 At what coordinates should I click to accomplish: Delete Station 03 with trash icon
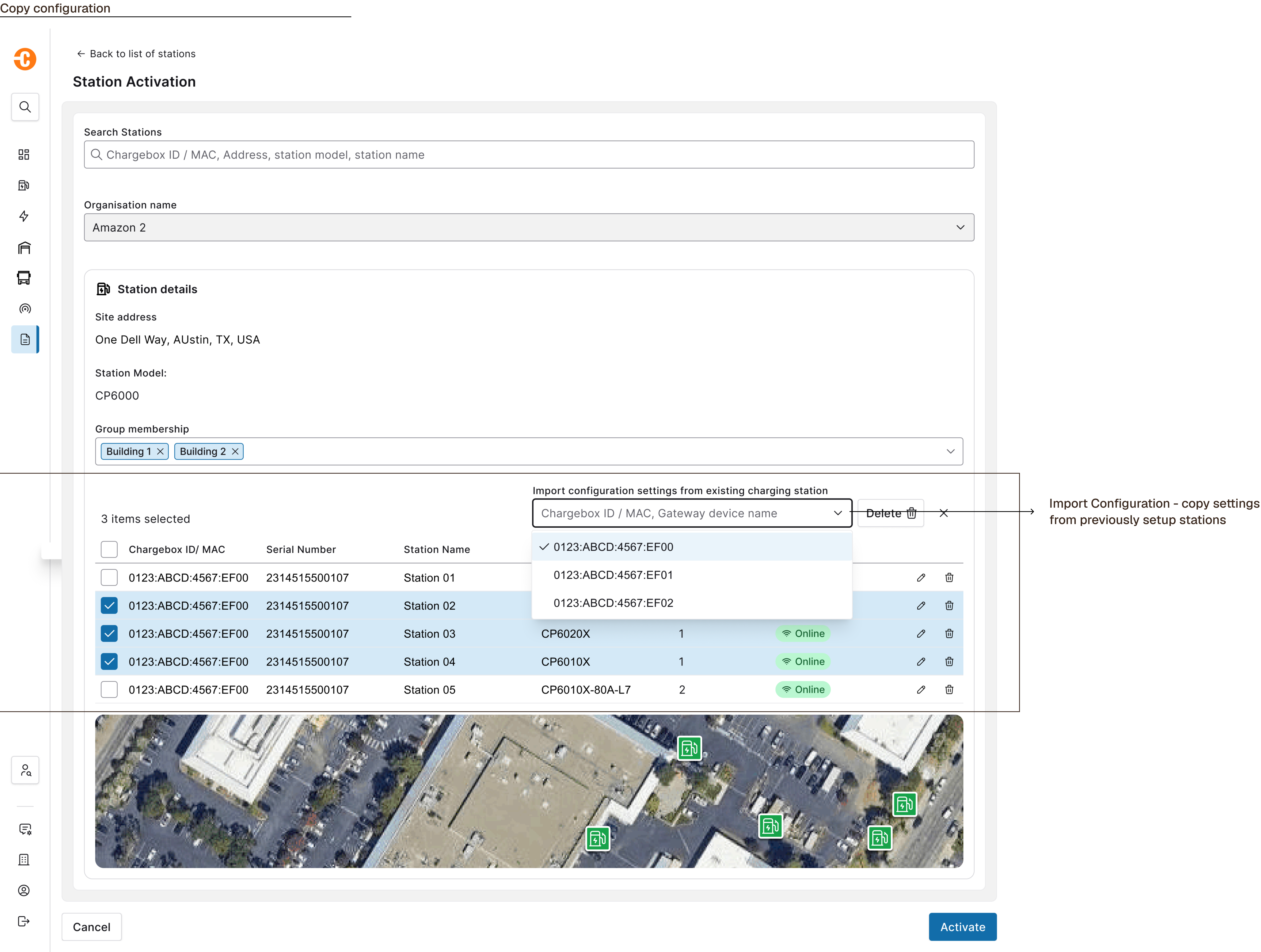(949, 633)
